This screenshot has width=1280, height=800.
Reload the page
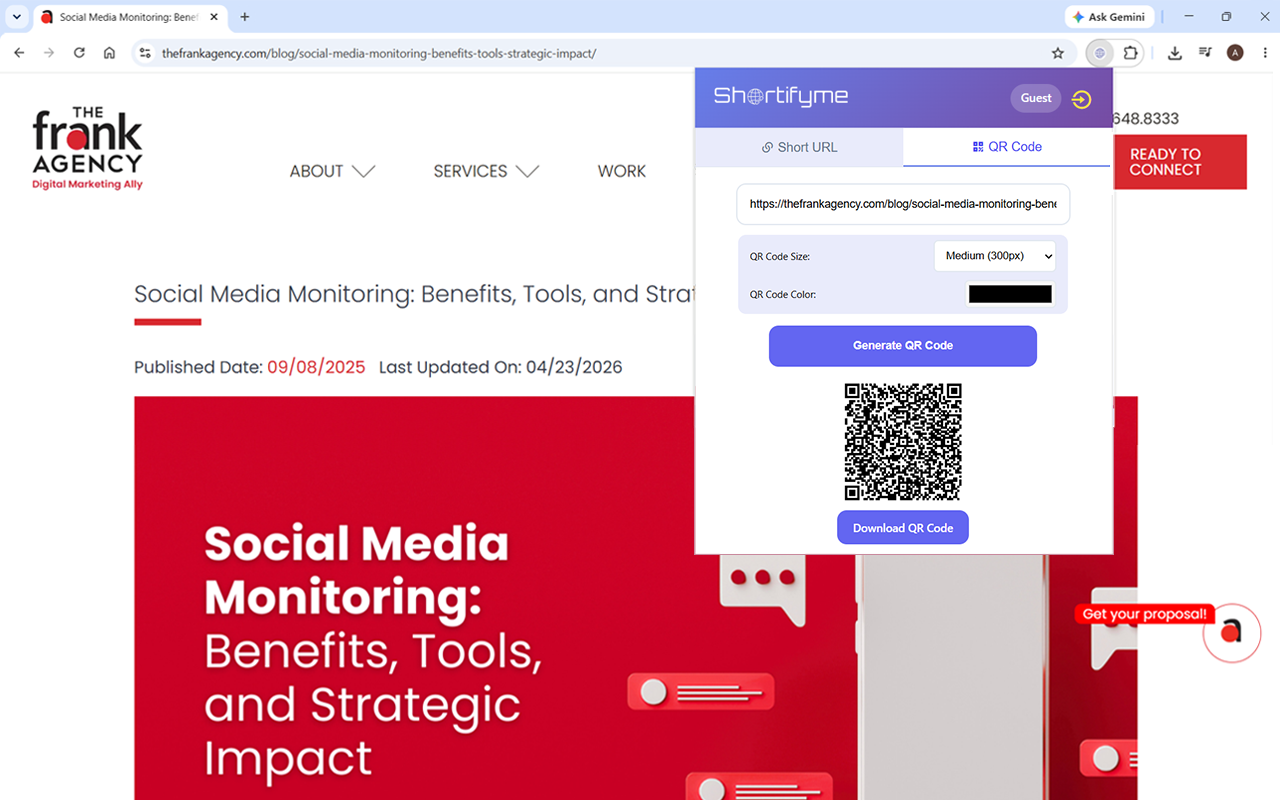coord(79,53)
